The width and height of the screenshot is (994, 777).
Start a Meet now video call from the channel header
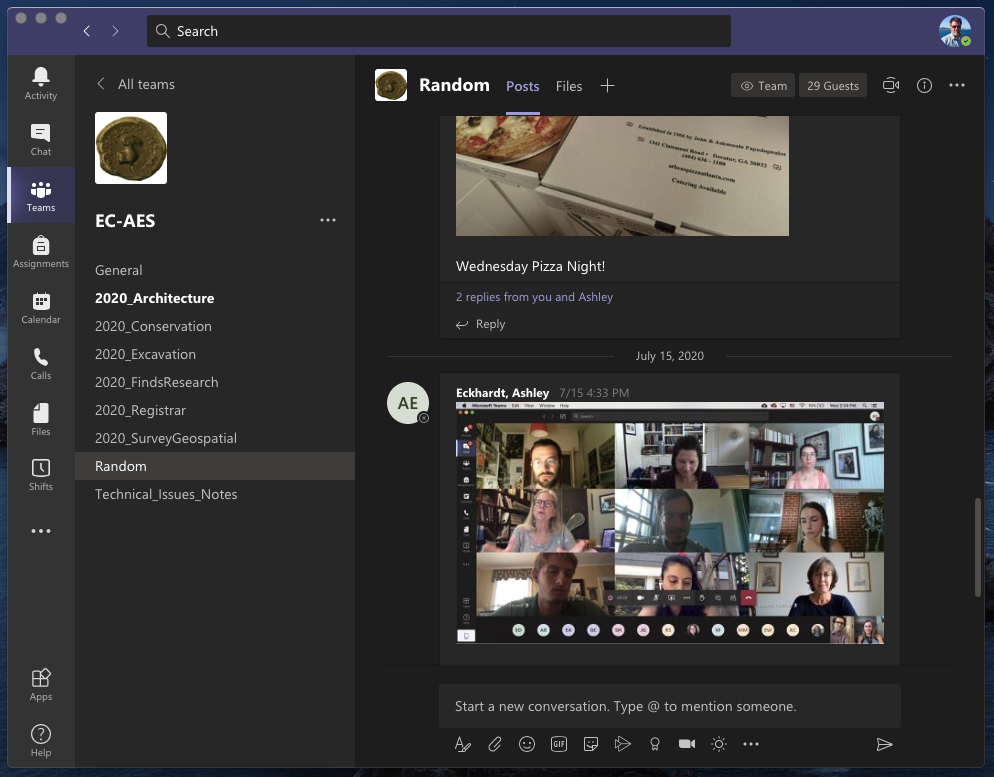[x=890, y=86]
